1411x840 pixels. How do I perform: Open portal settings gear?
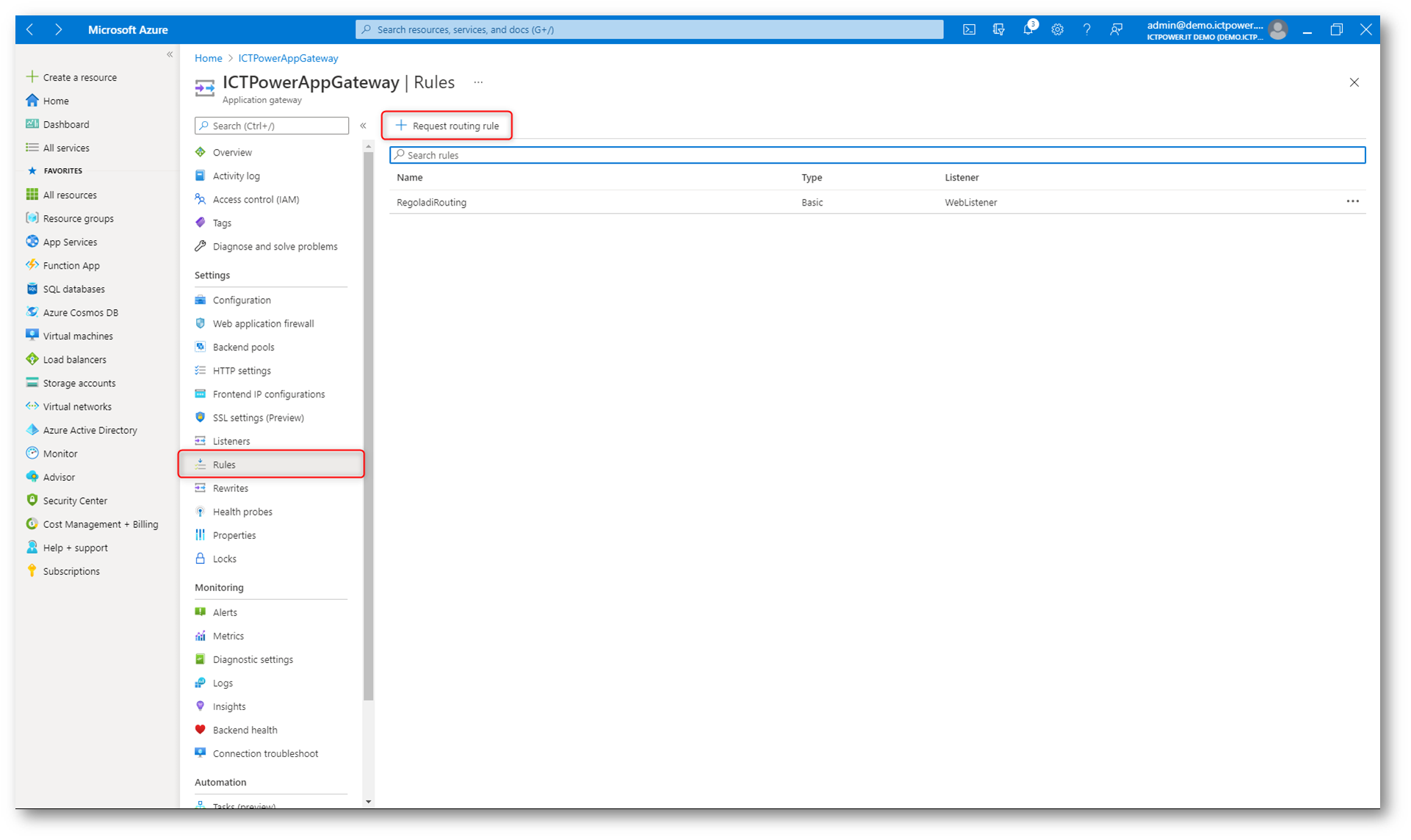(x=1057, y=29)
